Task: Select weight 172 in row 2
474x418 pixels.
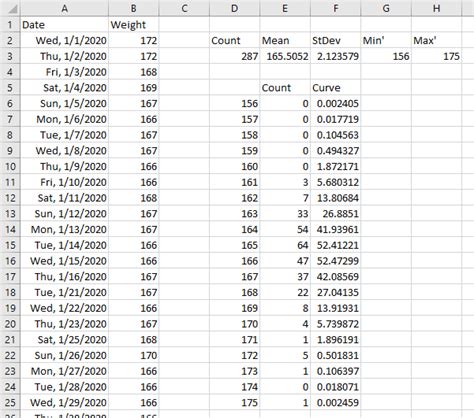Action: [x=134, y=40]
